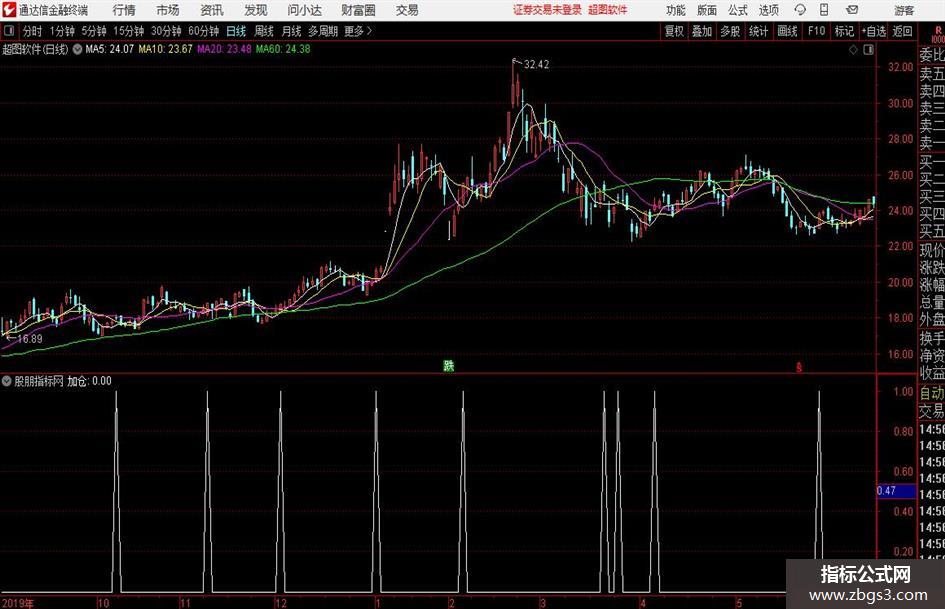Open 多周期 multi-period view

[x=323, y=31]
